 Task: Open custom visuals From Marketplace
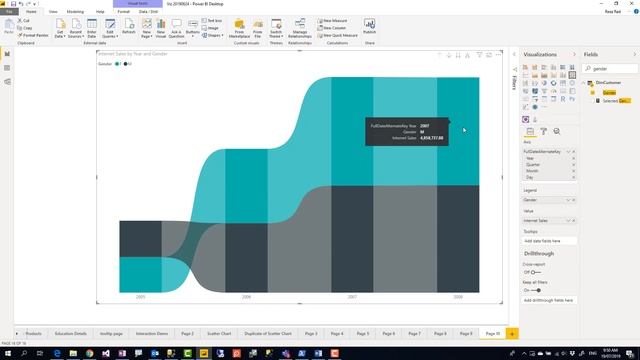[239, 28]
